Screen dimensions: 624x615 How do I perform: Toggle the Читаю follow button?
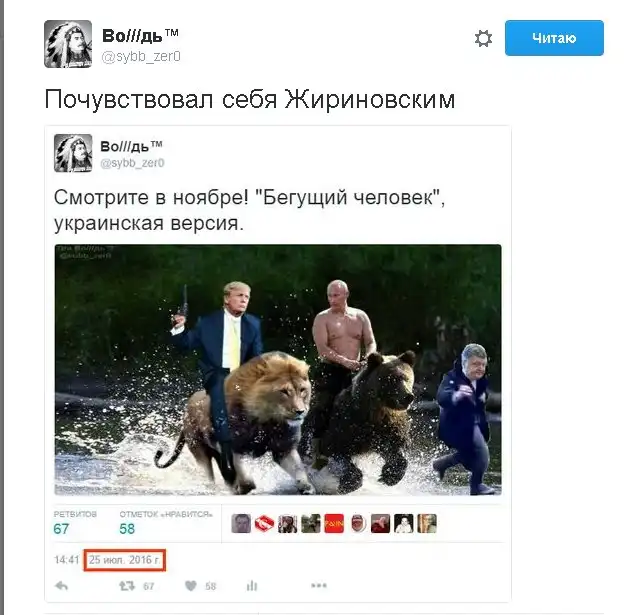click(x=554, y=38)
